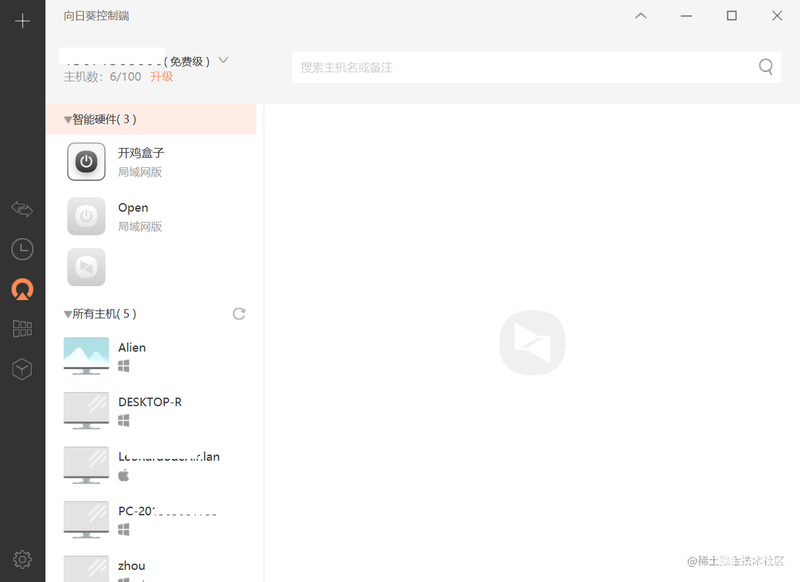Click the monitor icon of the .lan host
The height and width of the screenshot is (582, 800).
click(x=86, y=465)
